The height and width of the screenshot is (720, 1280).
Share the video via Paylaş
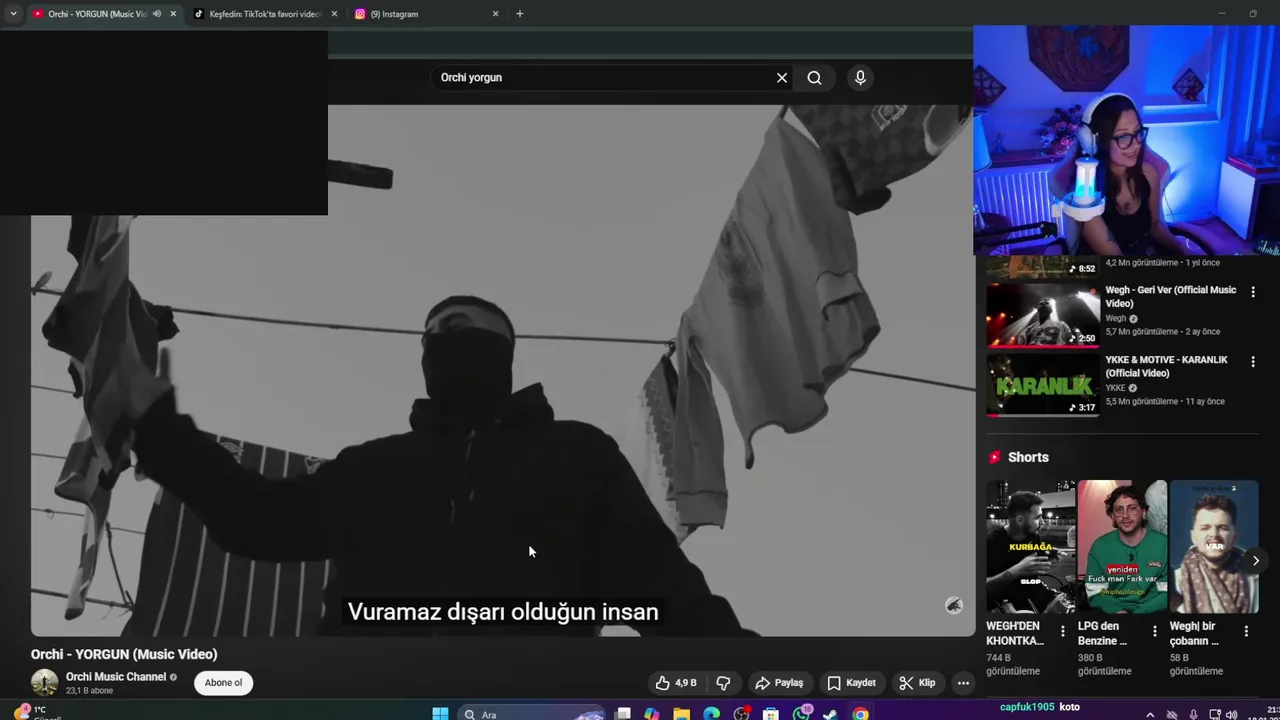click(x=779, y=683)
